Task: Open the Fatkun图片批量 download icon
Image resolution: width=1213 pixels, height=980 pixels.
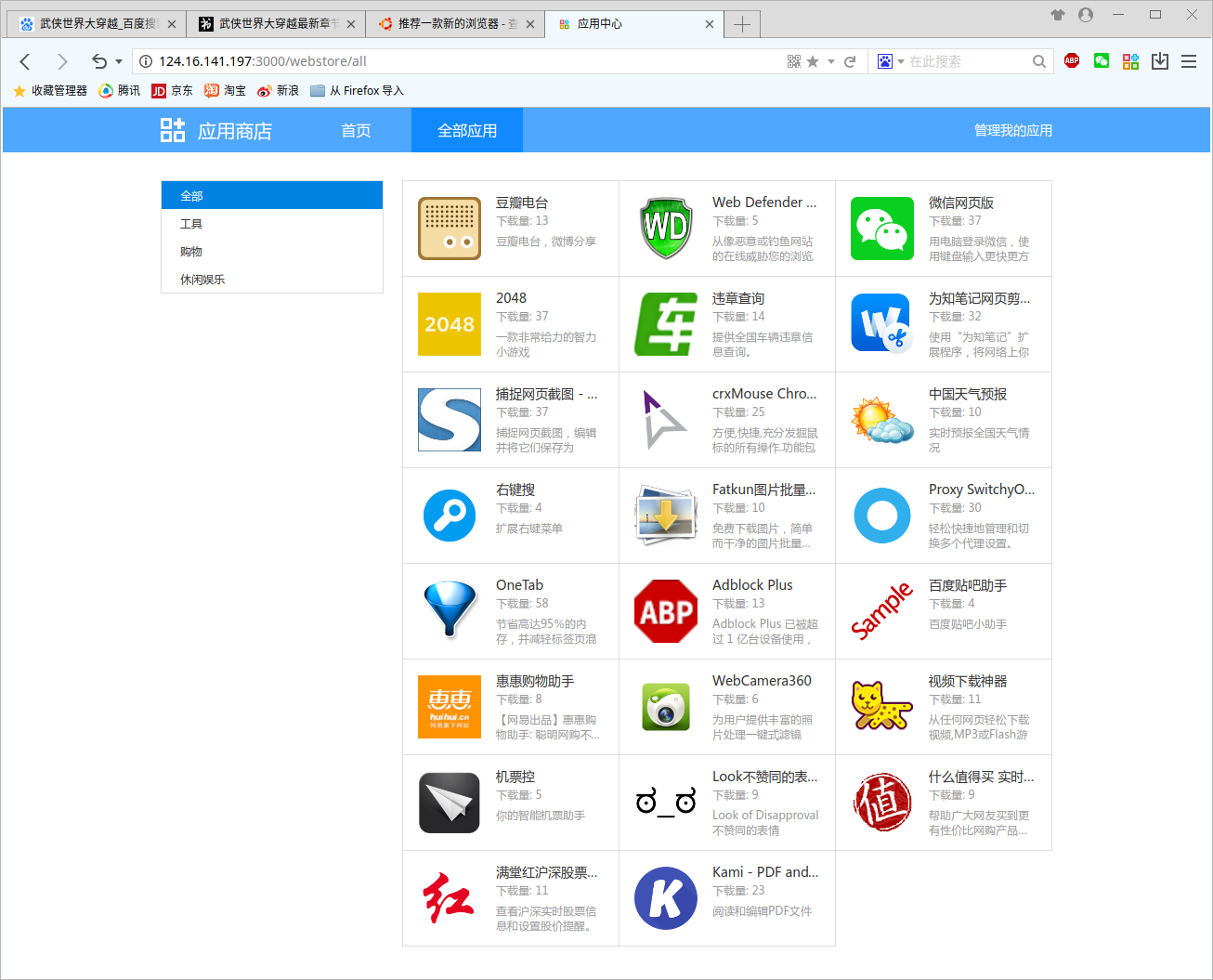Action: point(666,516)
